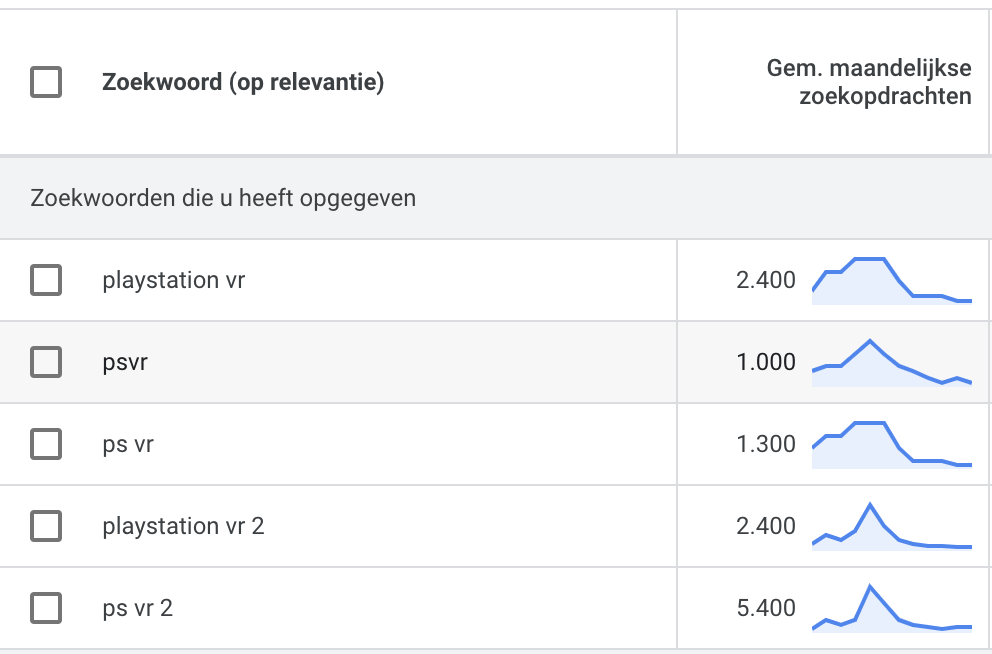Select the playstation vr 2 keyword text
This screenshot has height=654, width=992.
click(x=183, y=526)
